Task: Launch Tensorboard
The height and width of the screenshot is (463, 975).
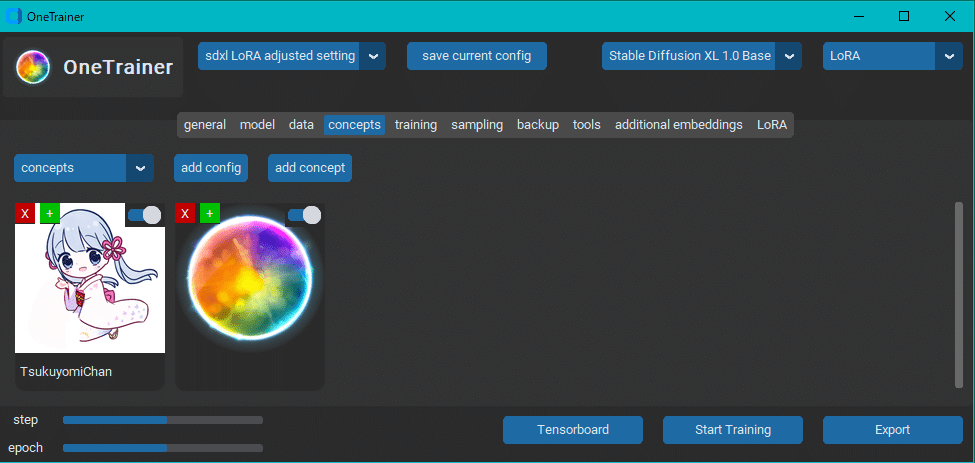Action: click(573, 430)
